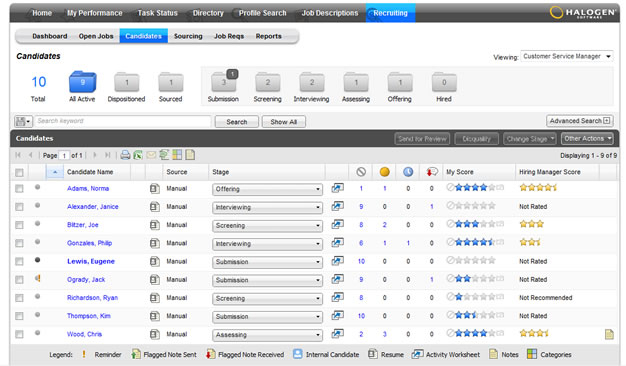
Task: Open activity worksheet for Alexander, Janice
Action: pyautogui.click(x=337, y=206)
